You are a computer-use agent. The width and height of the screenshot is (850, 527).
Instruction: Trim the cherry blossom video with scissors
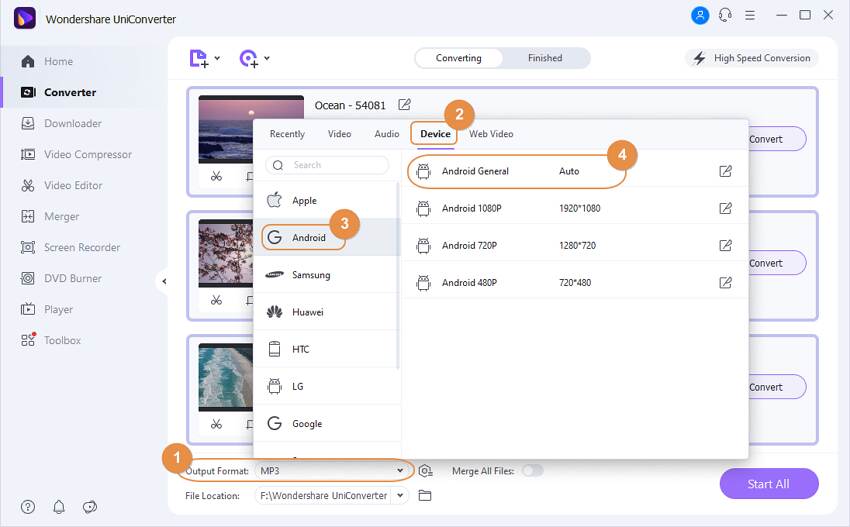coord(216,300)
